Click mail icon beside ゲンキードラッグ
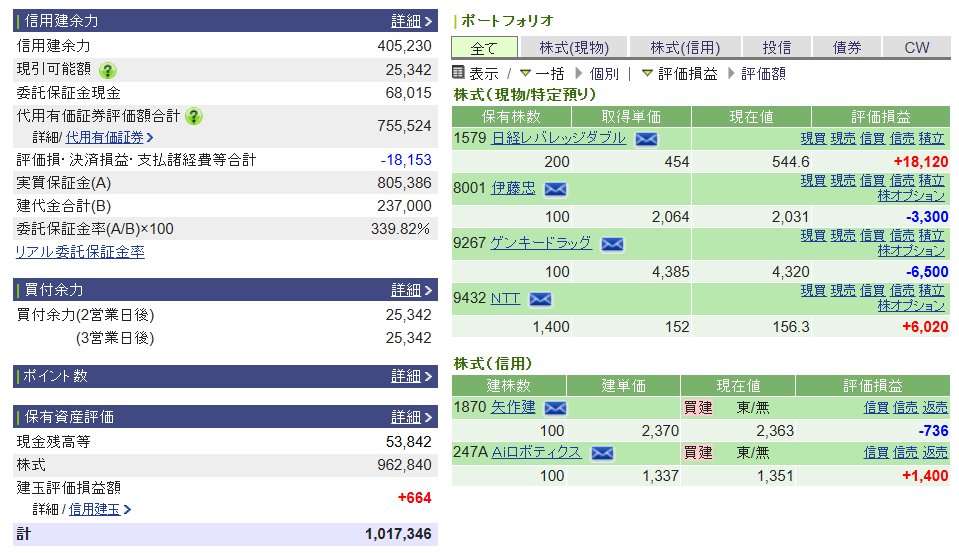 tap(612, 244)
